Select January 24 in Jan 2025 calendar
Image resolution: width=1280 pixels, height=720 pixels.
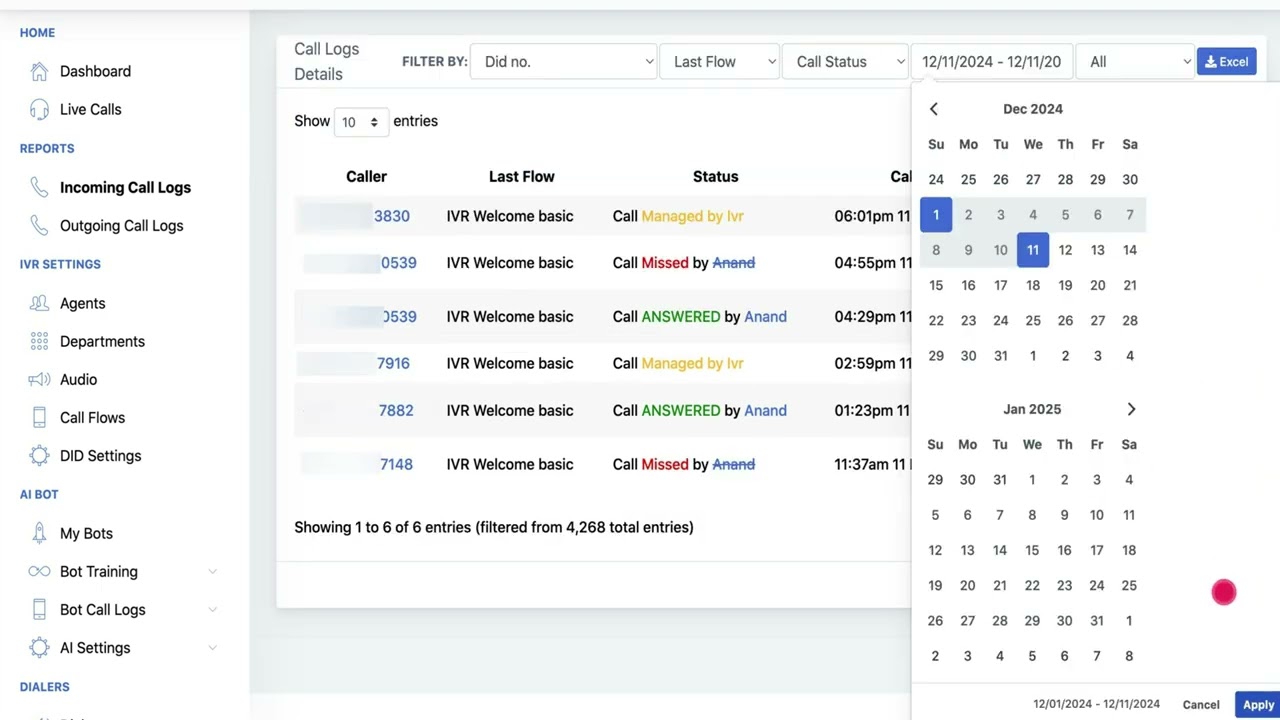point(1097,585)
